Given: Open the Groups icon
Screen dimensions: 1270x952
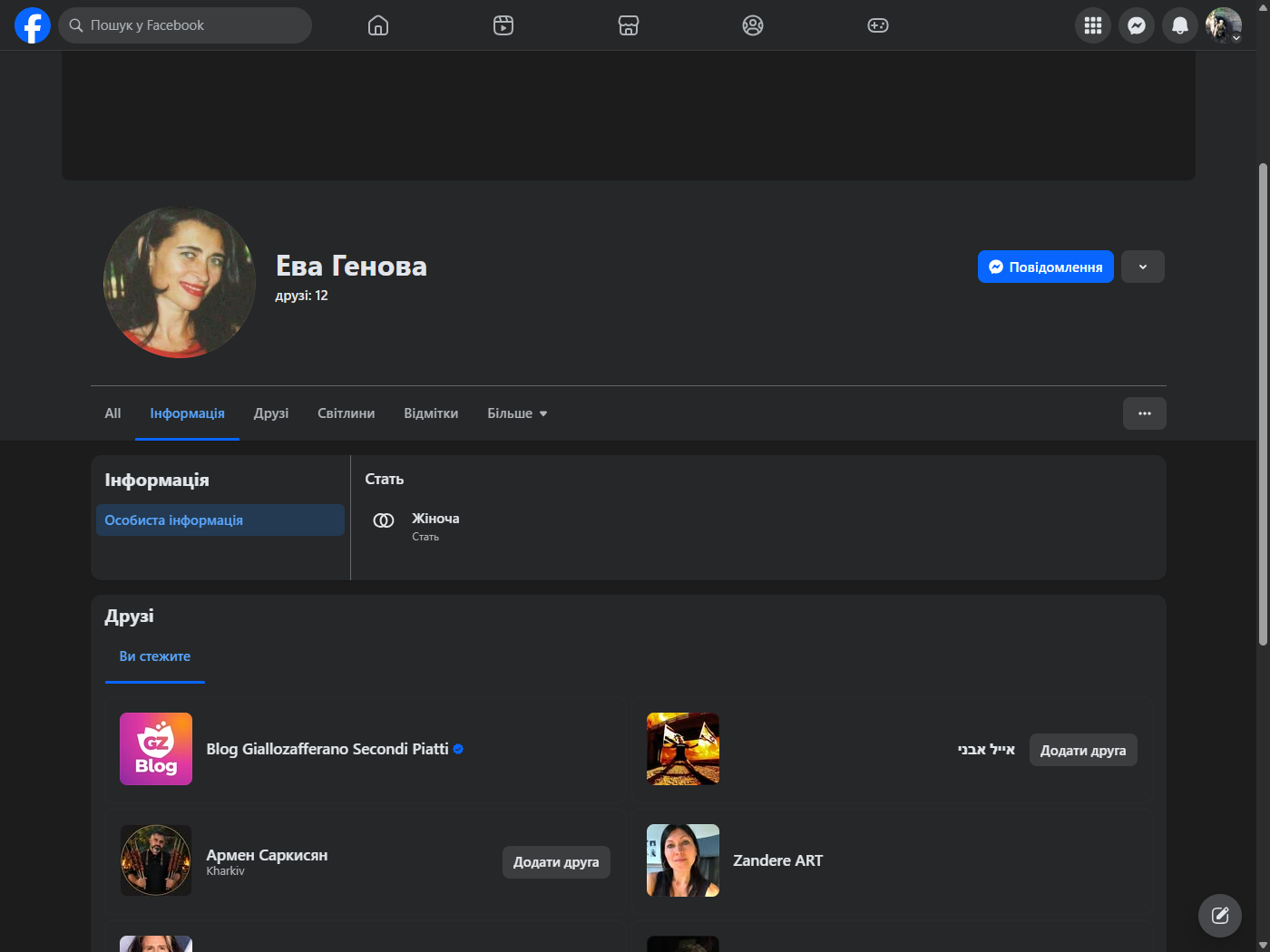Looking at the screenshot, I should (753, 25).
